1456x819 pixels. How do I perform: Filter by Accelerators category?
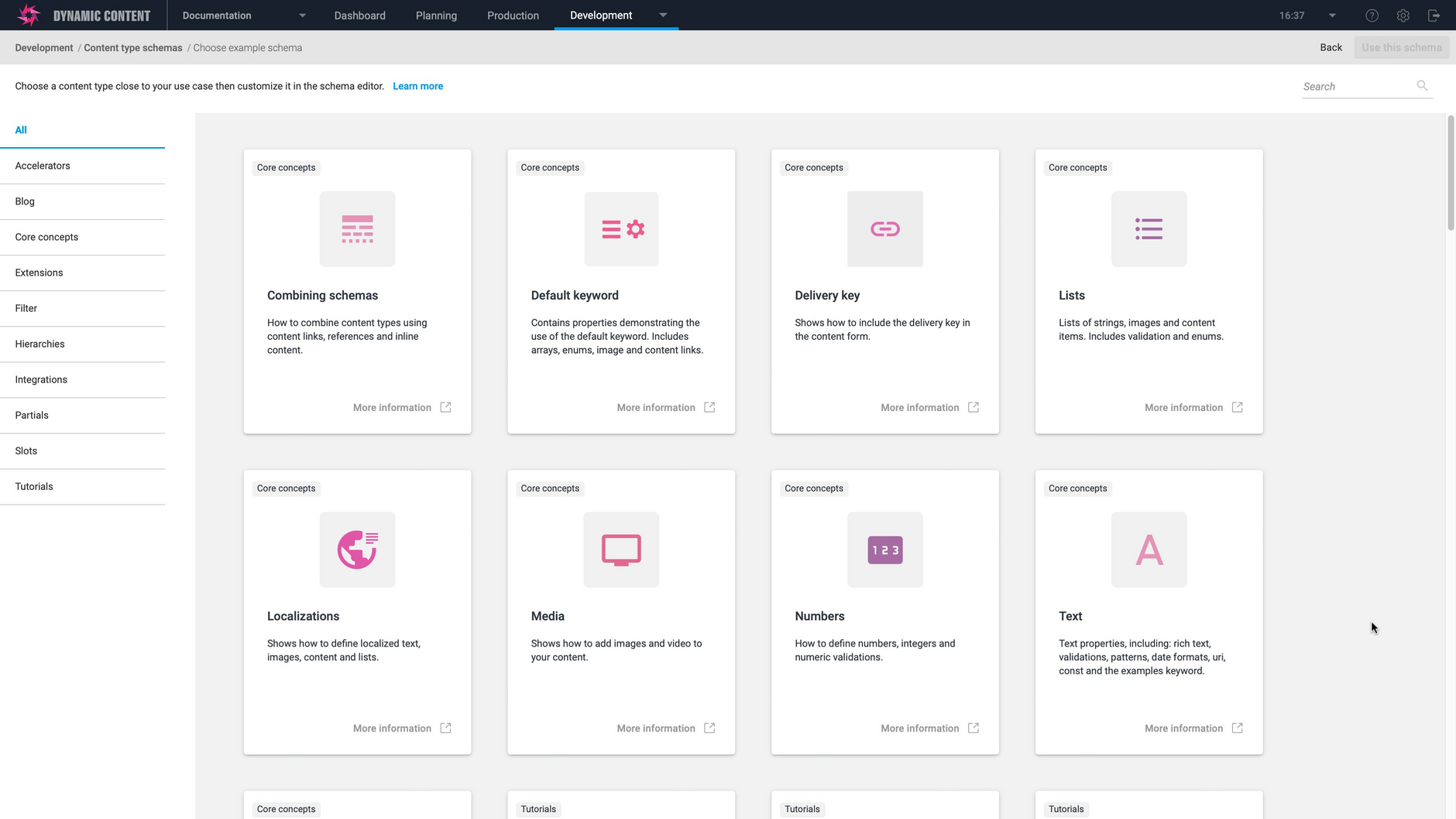(82, 166)
